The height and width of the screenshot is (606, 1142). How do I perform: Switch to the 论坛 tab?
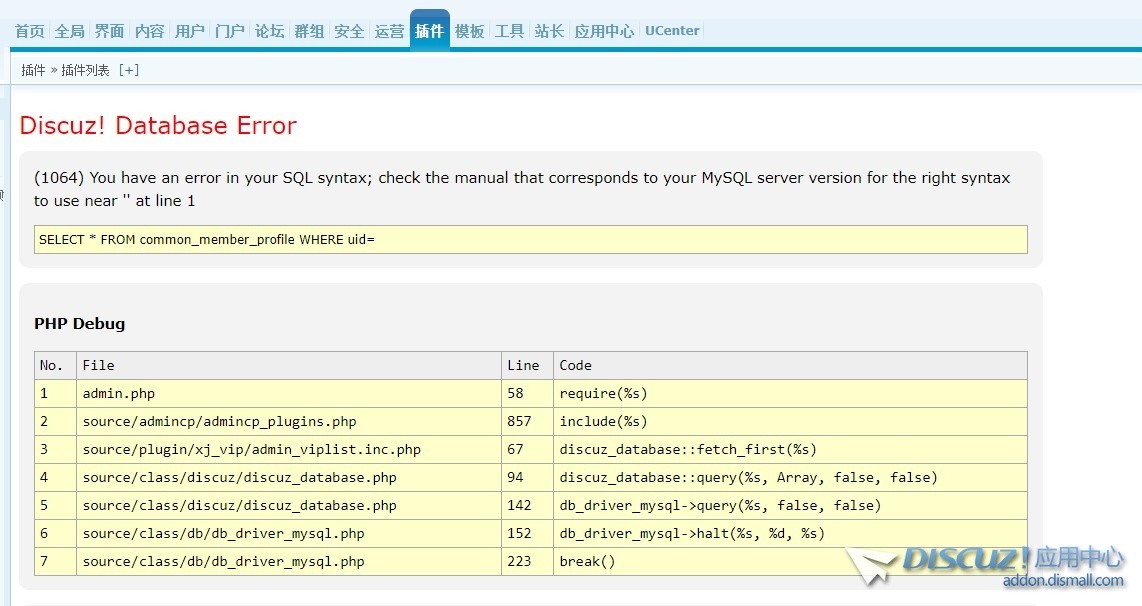point(270,31)
